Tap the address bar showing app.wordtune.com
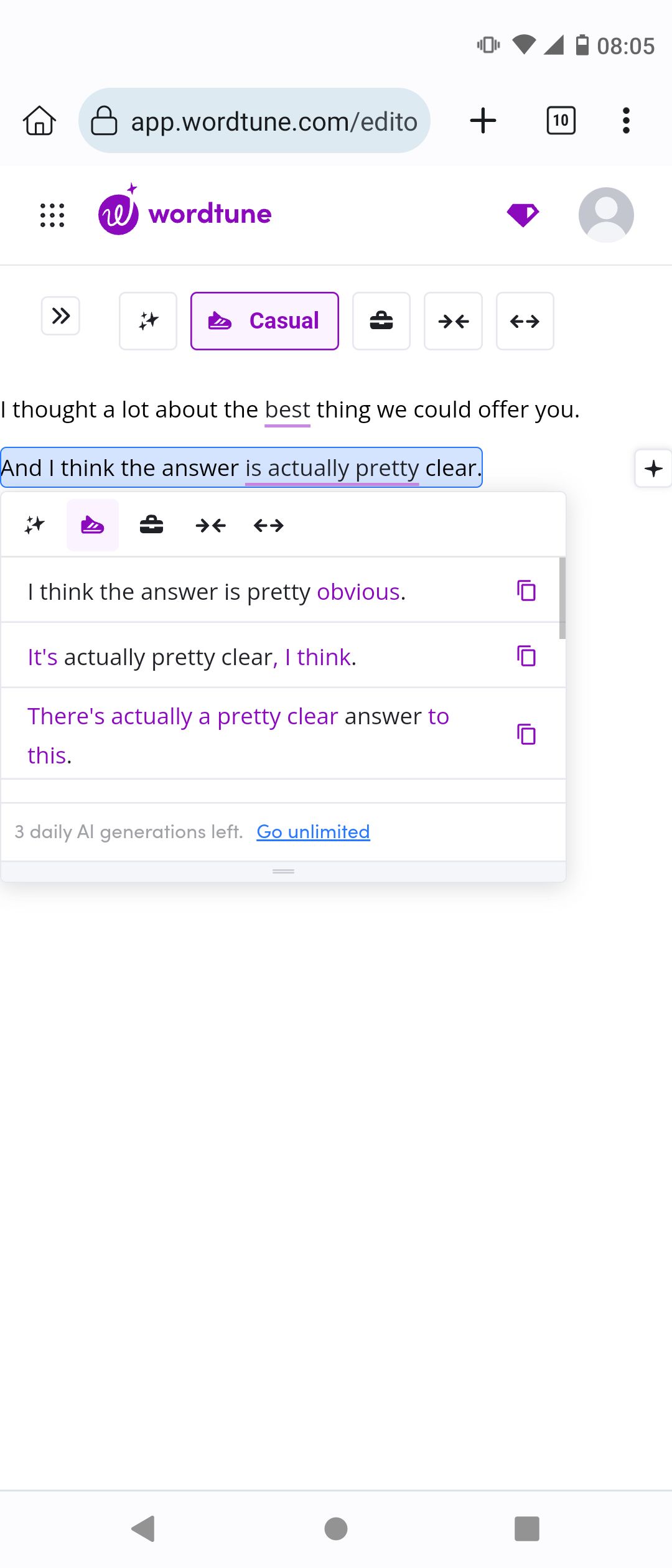 tap(255, 121)
